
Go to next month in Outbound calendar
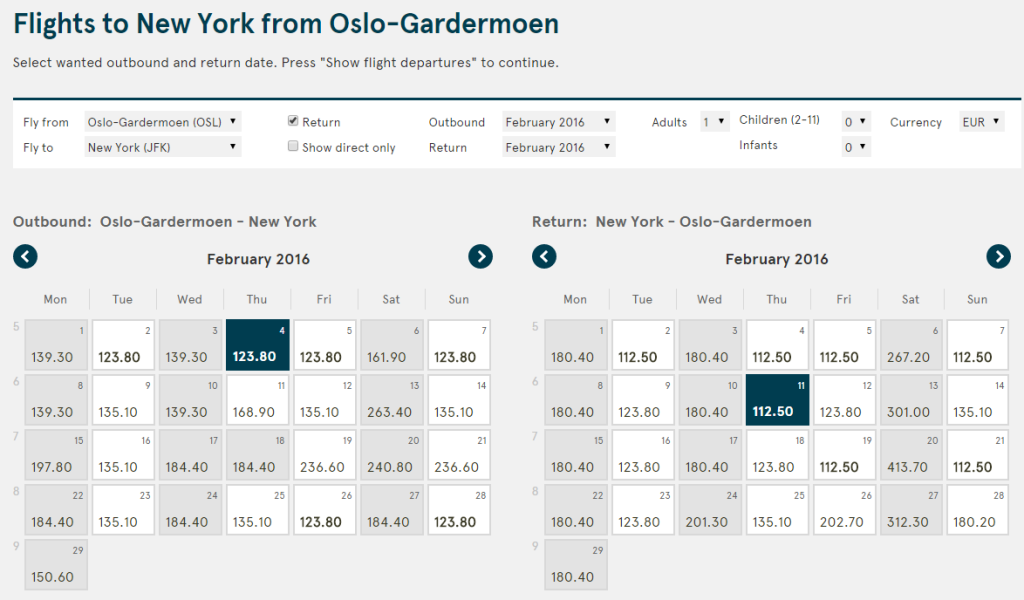point(480,256)
